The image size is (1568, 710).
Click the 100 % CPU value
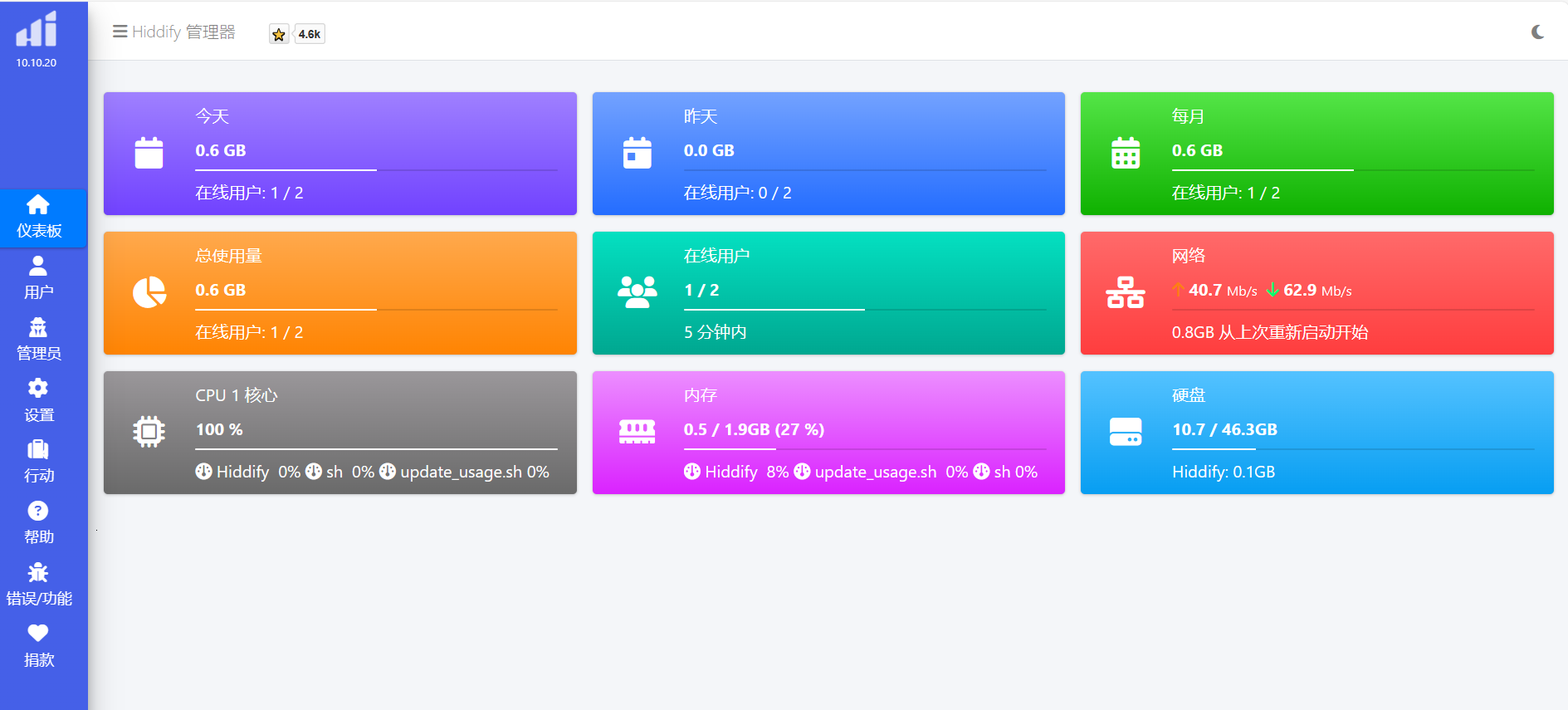click(219, 429)
